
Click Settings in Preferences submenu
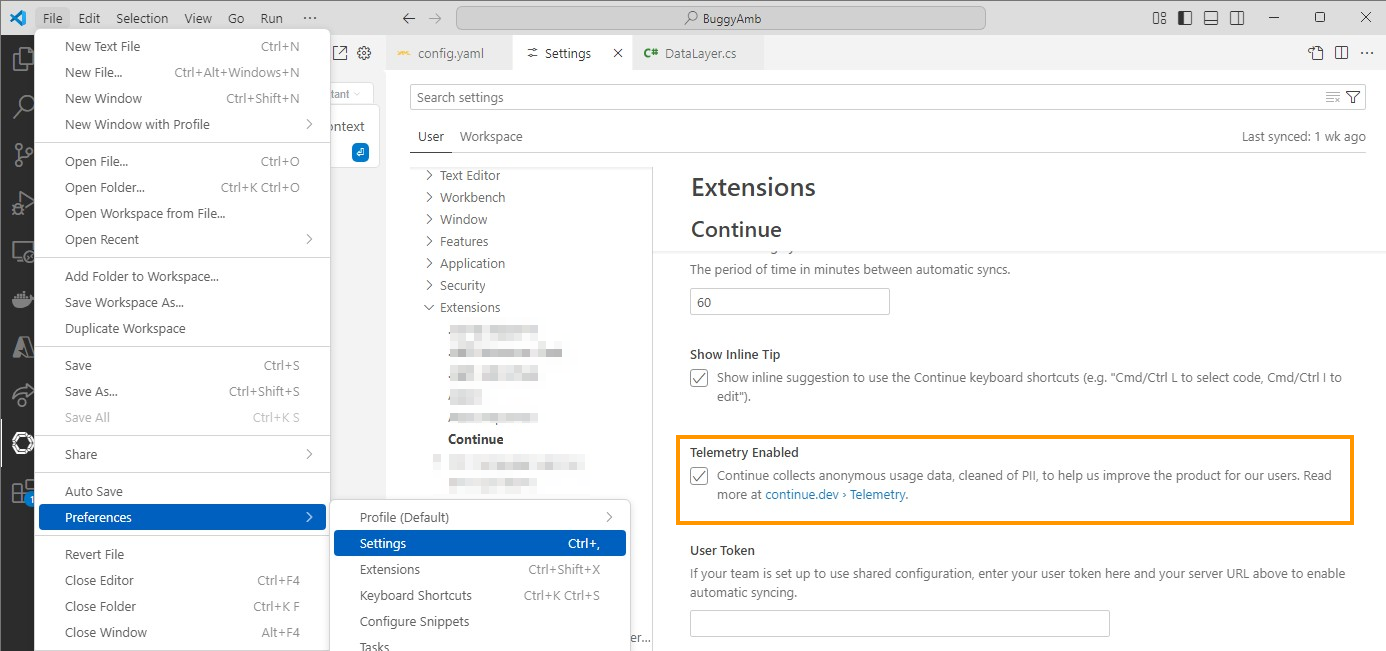click(480, 543)
